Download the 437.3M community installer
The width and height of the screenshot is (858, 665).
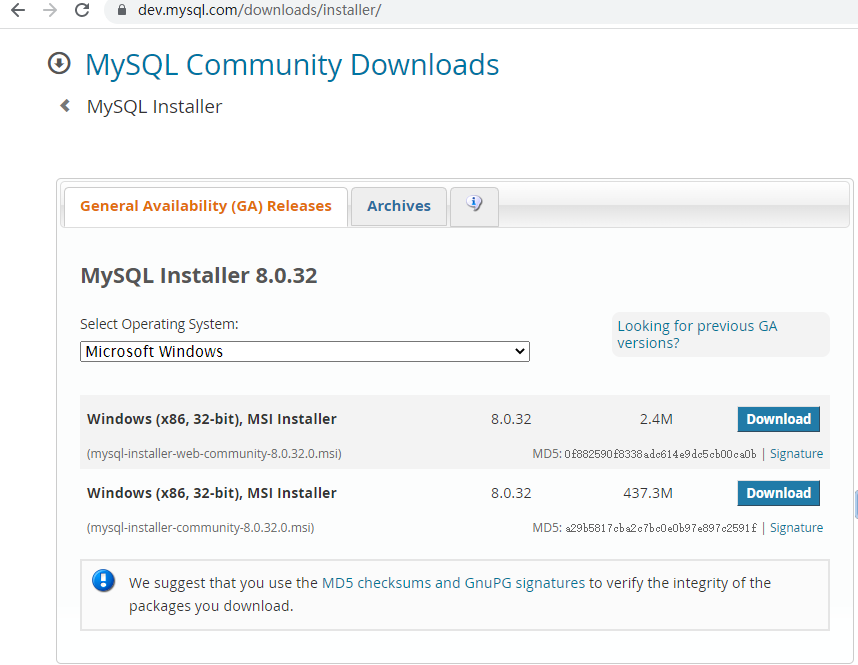coord(779,493)
